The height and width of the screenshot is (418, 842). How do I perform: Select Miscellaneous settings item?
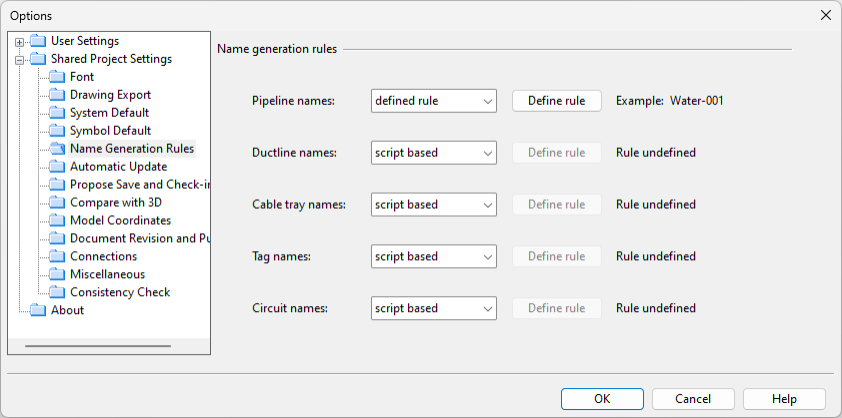coord(107,275)
